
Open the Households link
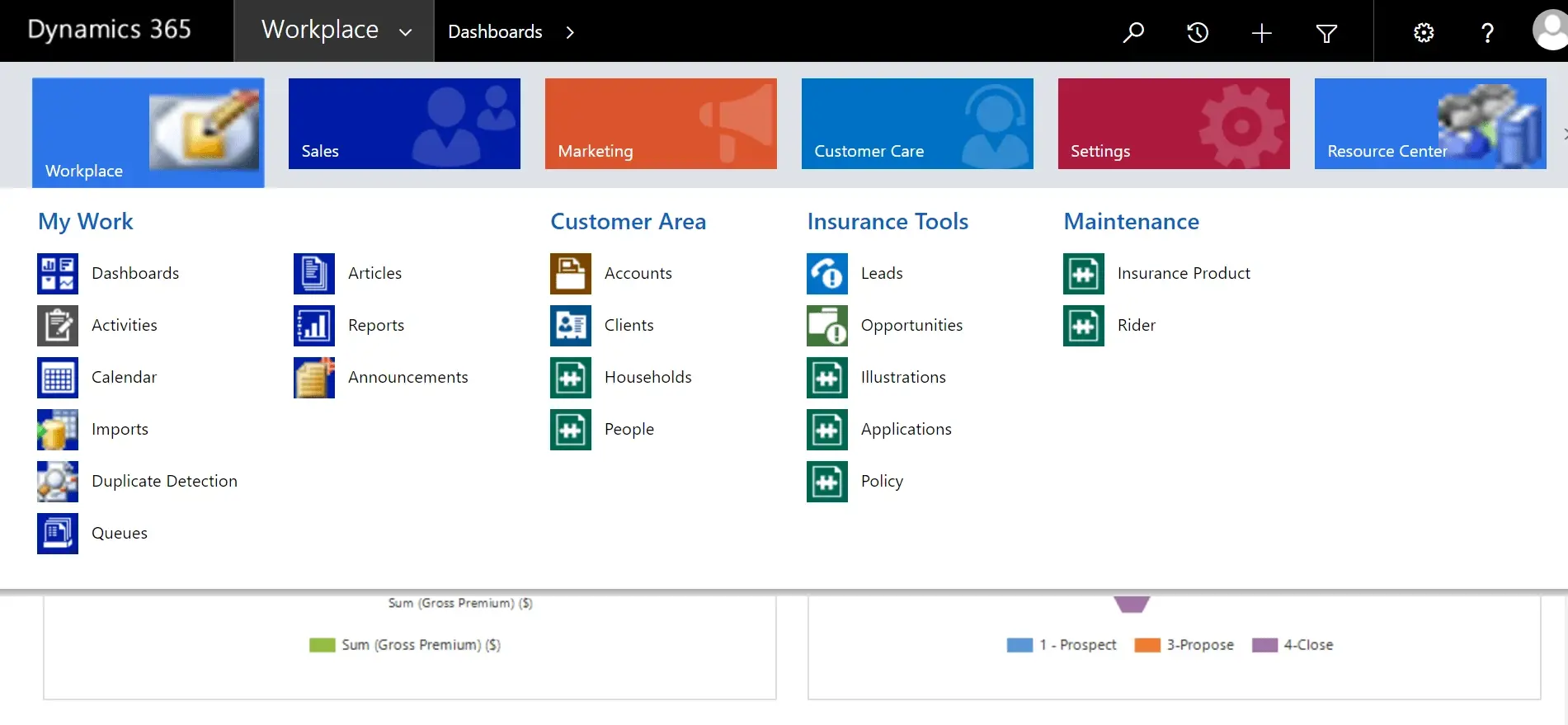(x=648, y=377)
